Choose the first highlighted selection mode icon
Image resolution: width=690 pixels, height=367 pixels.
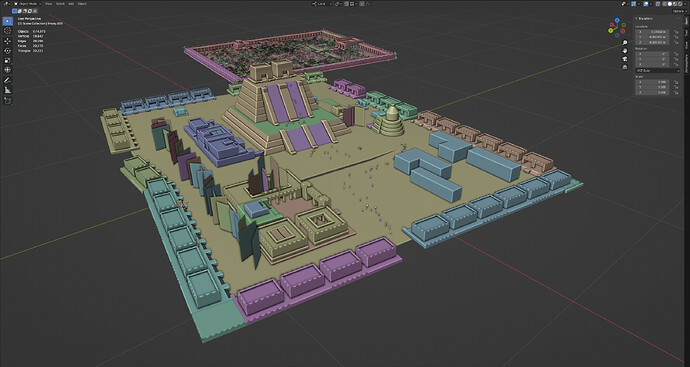[15, 11]
